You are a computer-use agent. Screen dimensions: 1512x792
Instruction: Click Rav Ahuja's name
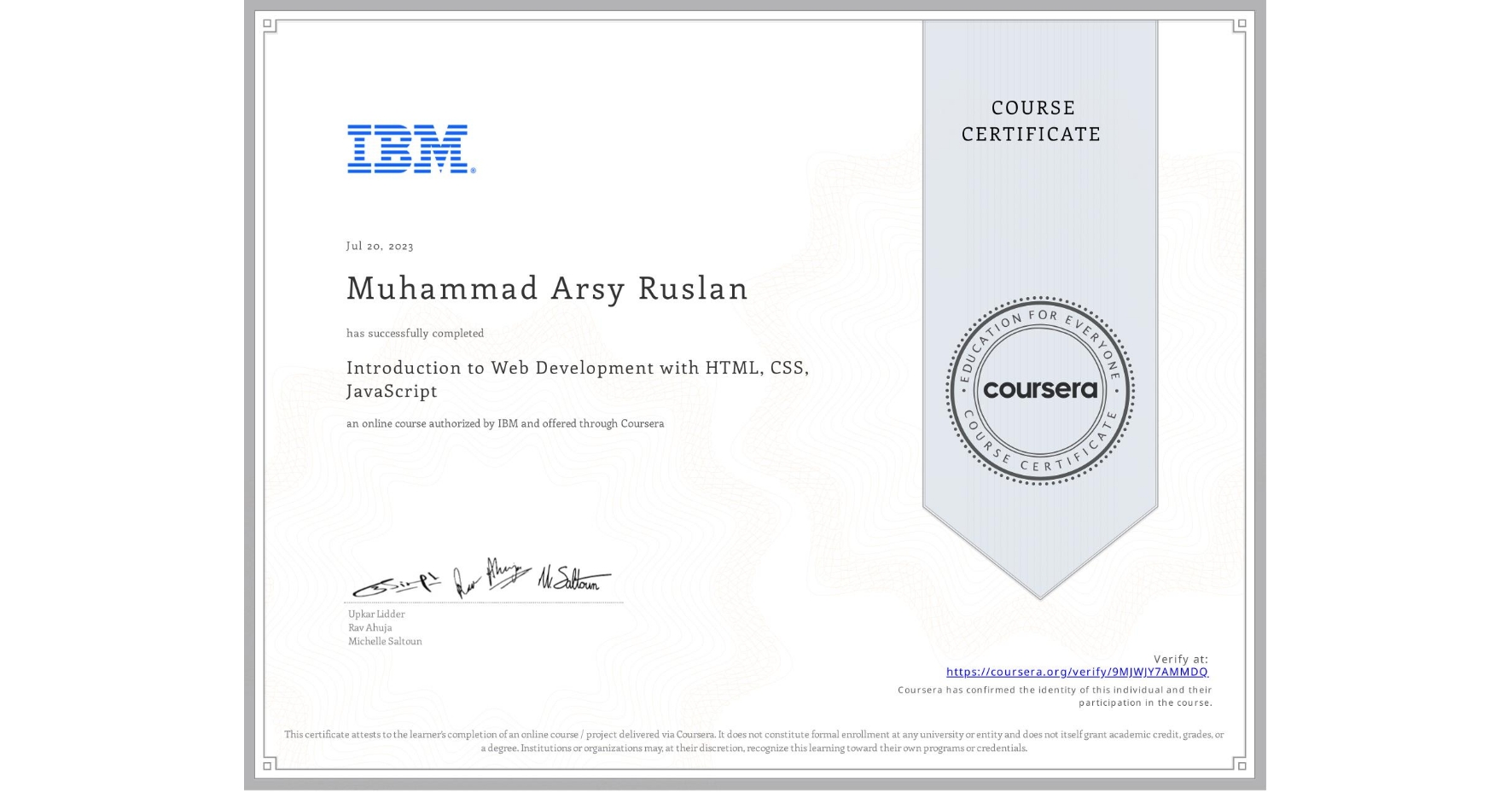pos(369,627)
